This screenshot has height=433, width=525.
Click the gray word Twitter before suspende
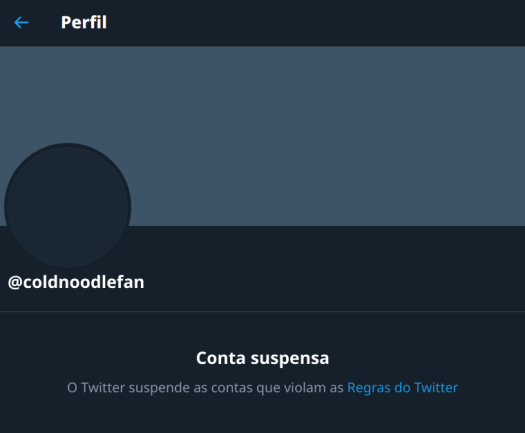(103, 387)
